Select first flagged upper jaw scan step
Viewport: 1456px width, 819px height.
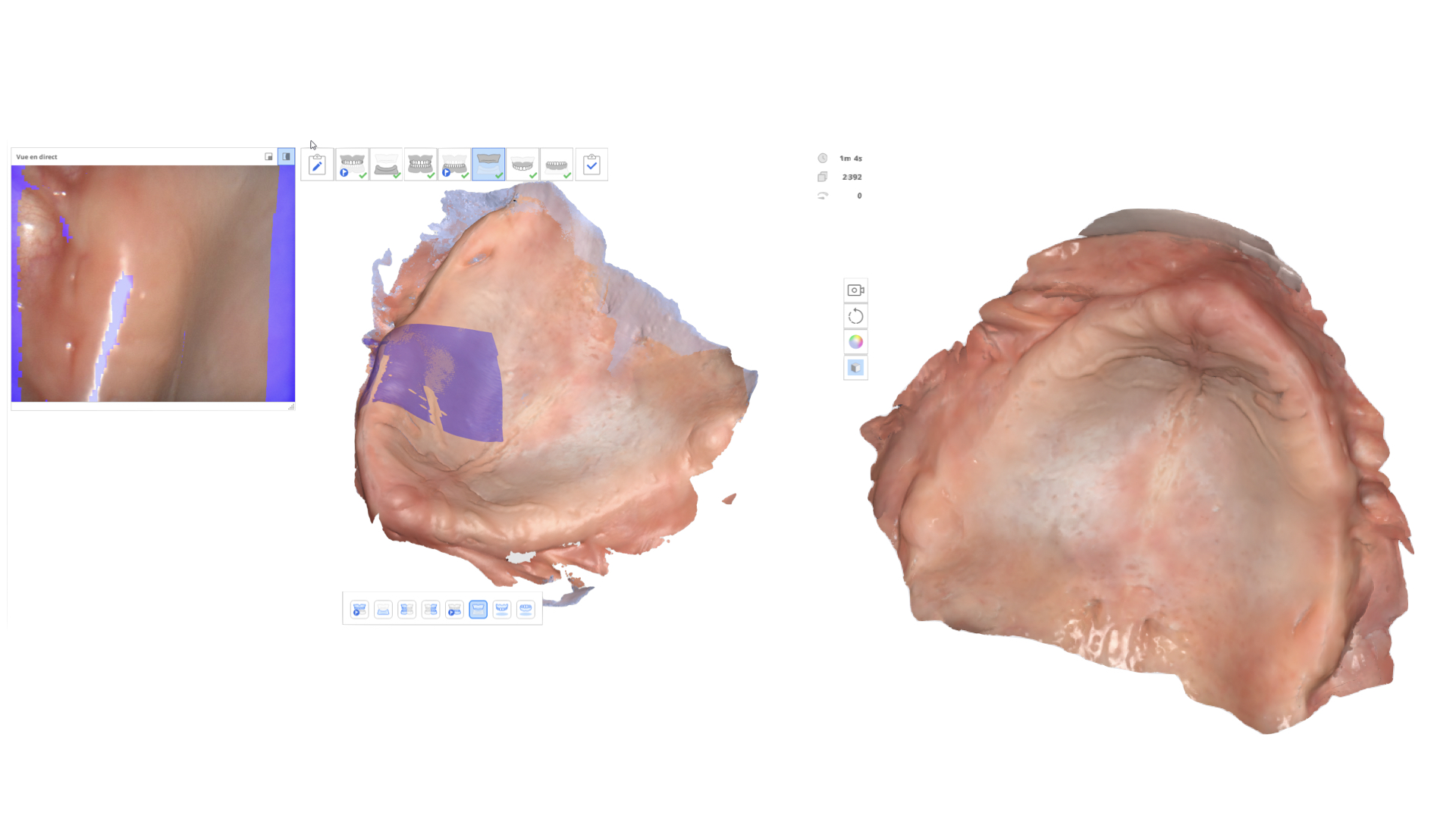(352, 165)
